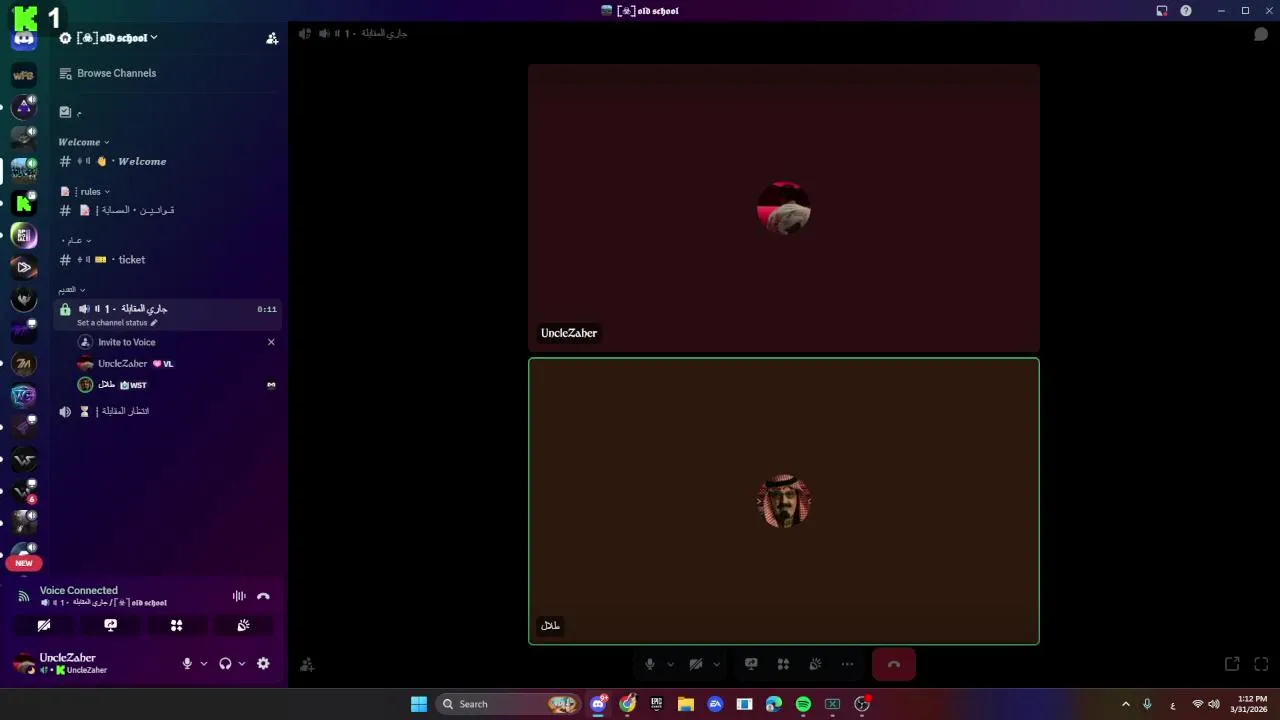
Task: Open File Explorer from the taskbar
Action: click(x=686, y=704)
